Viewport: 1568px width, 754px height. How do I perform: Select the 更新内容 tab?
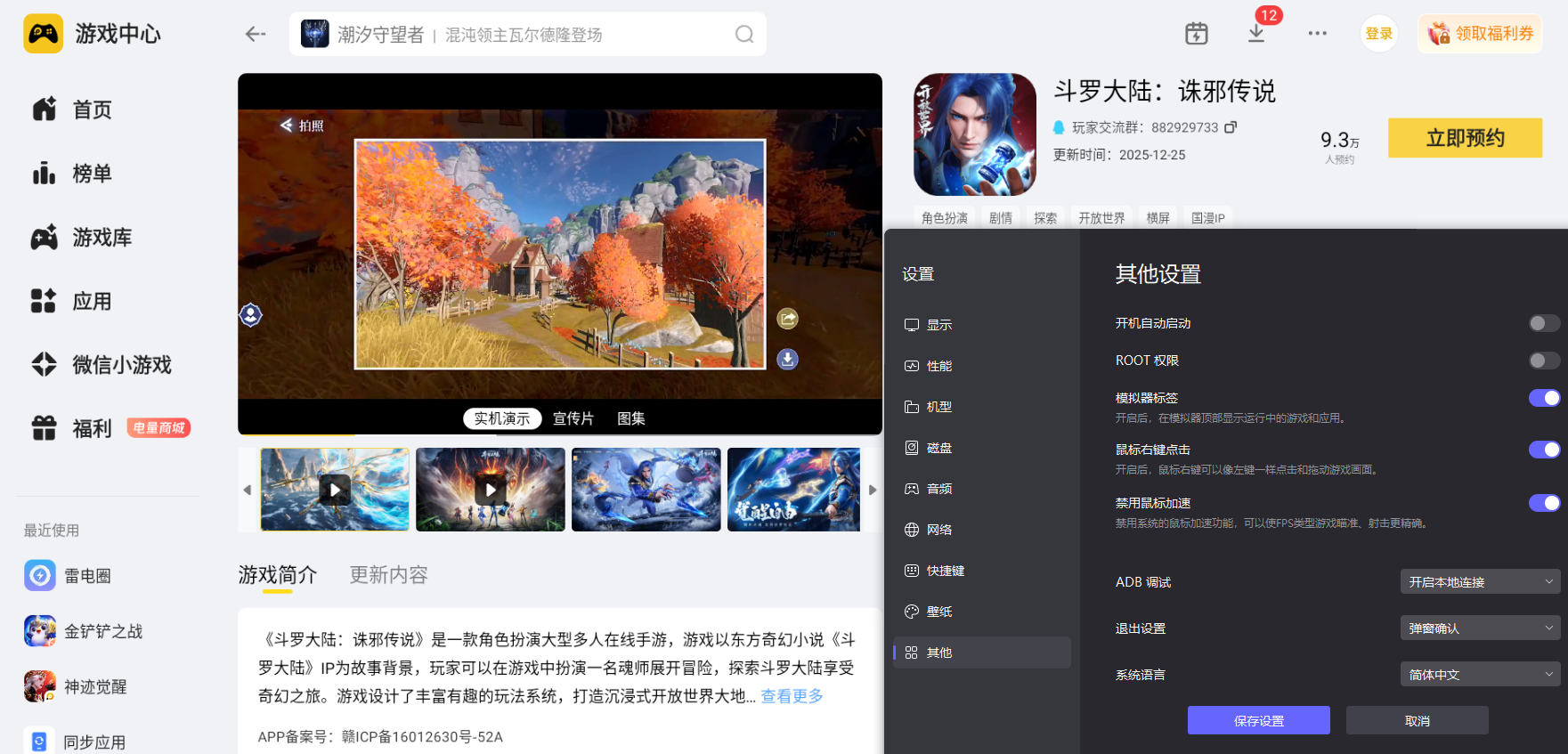(388, 575)
